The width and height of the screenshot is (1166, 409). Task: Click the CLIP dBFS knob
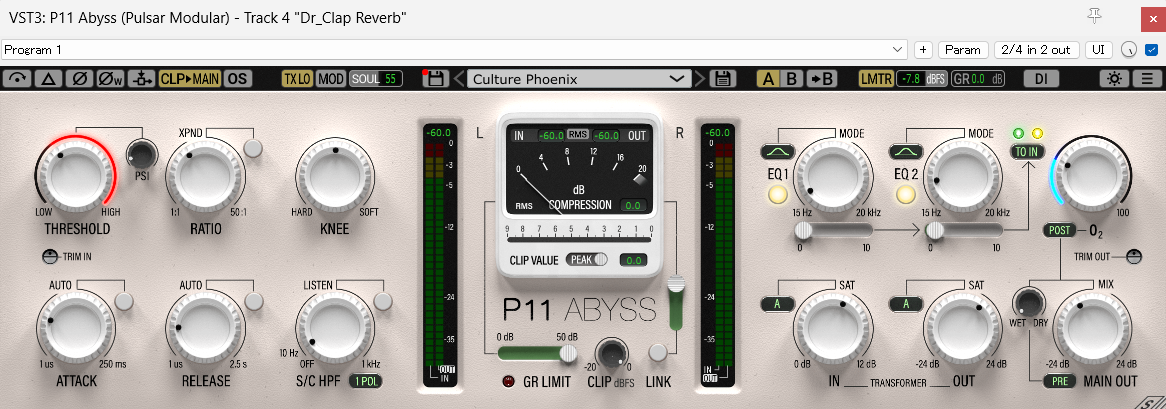(612, 354)
